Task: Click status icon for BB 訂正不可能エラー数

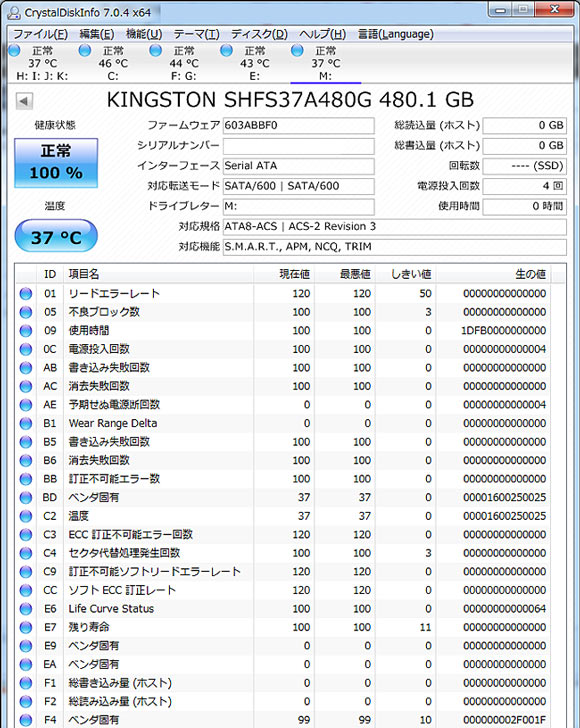Action: (26, 479)
